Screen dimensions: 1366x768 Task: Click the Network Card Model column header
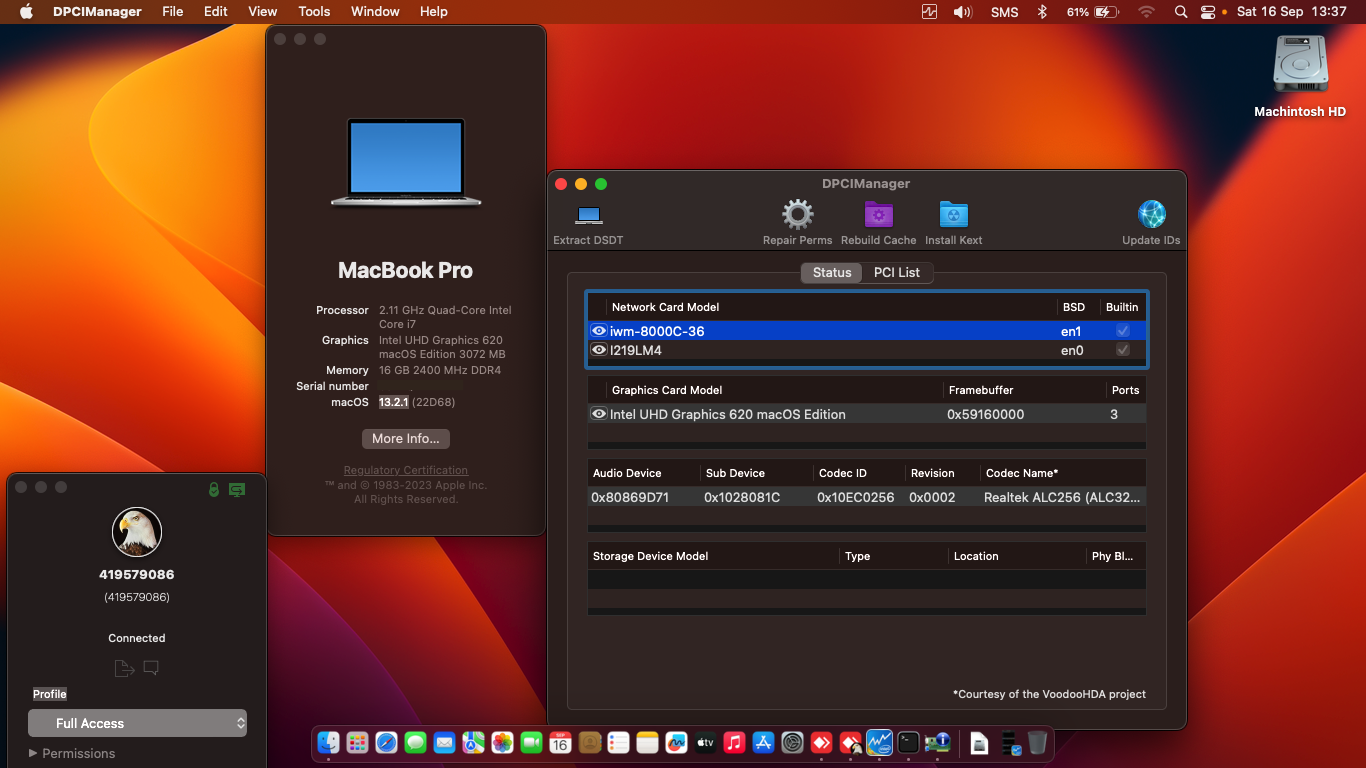tap(665, 307)
